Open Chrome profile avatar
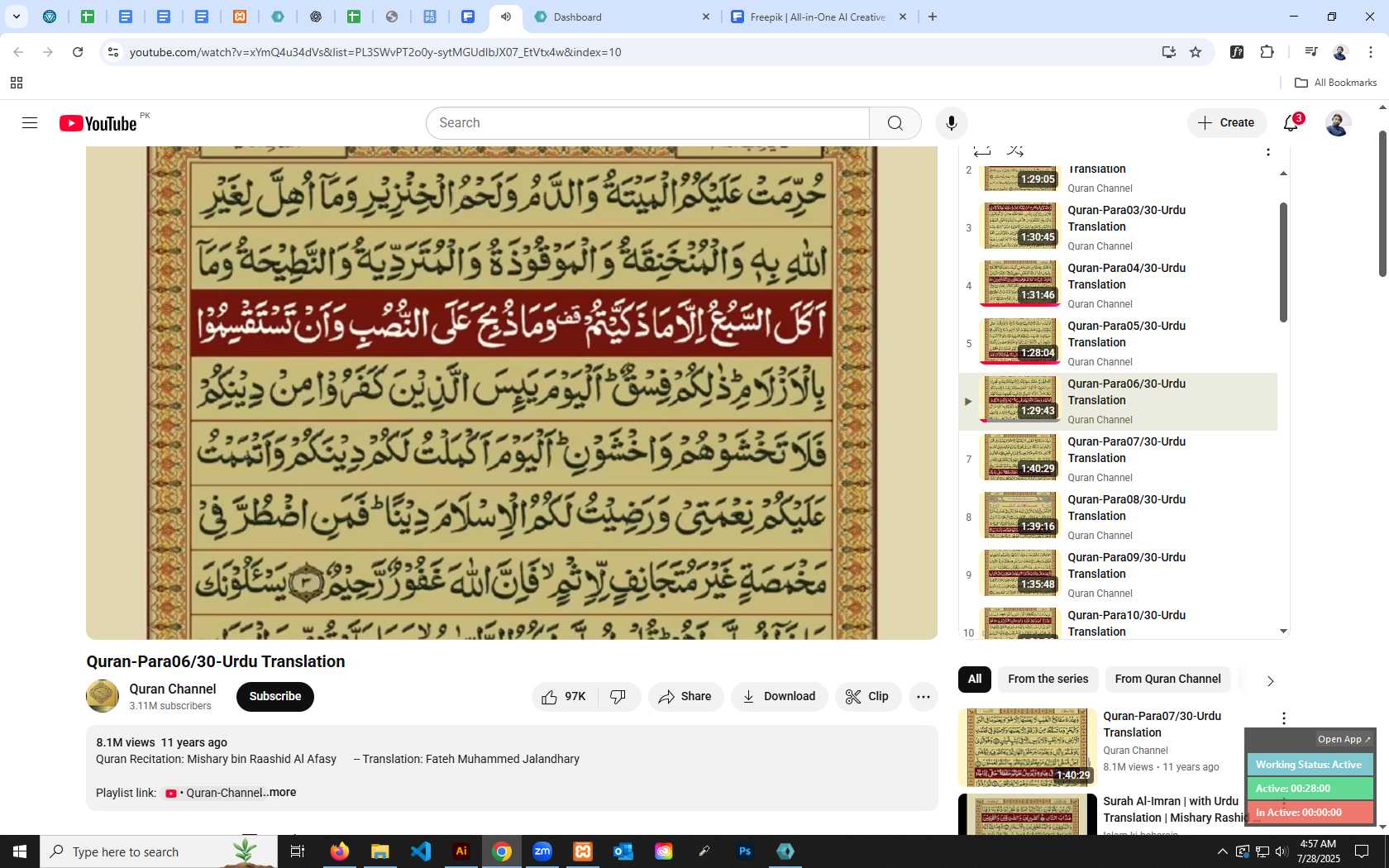Viewport: 1389px width, 868px height. (1340, 52)
